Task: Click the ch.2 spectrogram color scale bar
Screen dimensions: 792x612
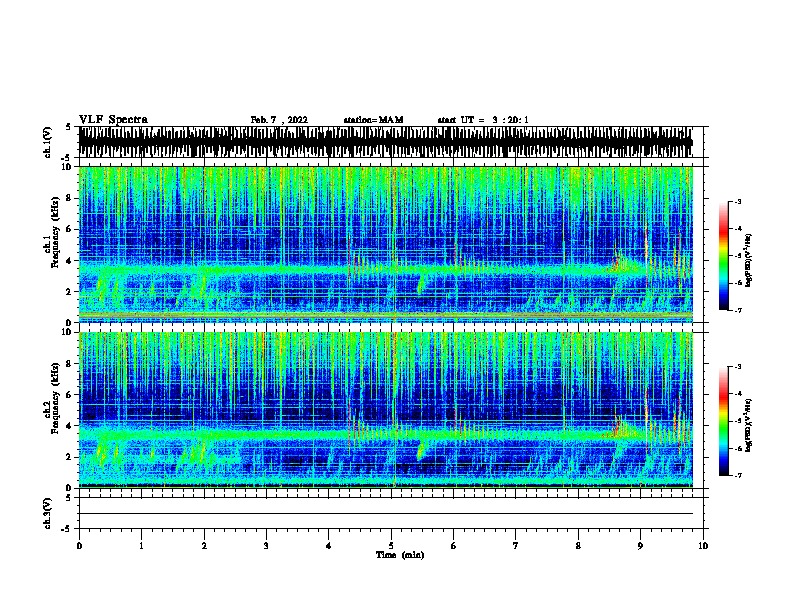Action: pyautogui.click(x=724, y=421)
